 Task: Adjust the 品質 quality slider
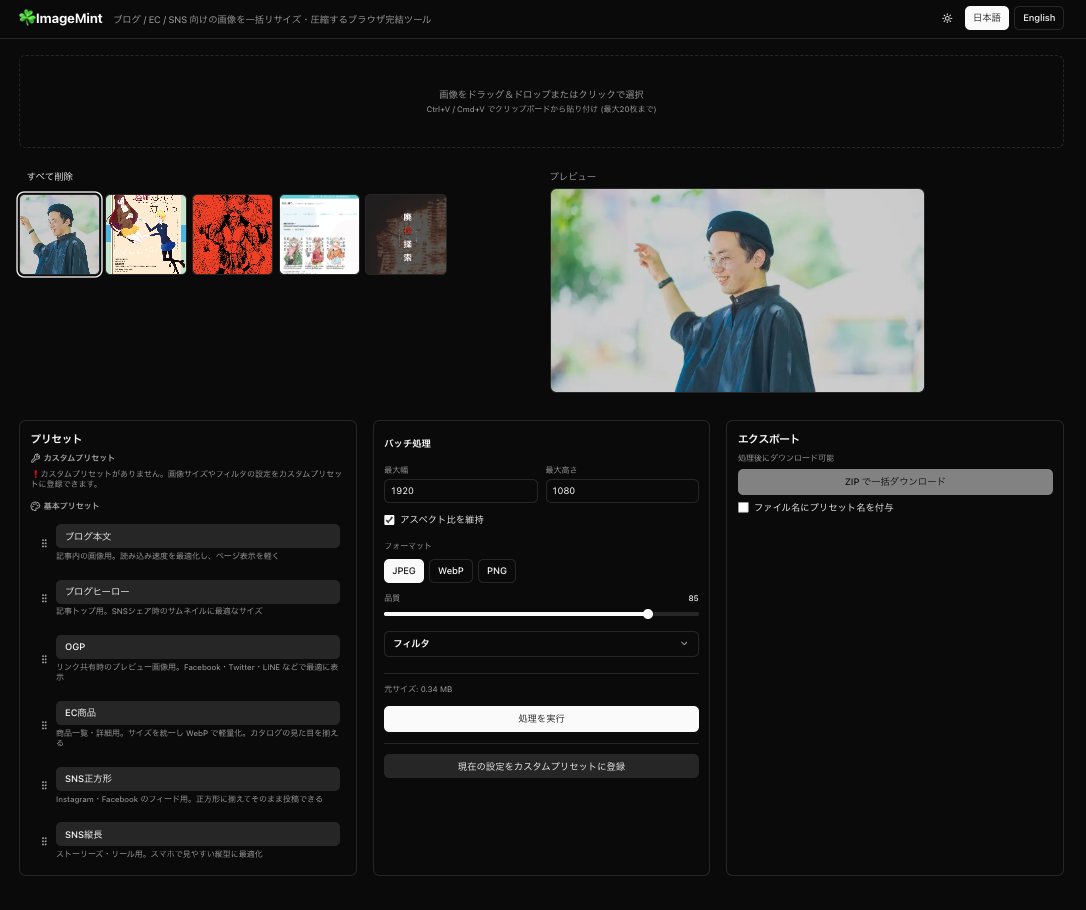[x=648, y=614]
